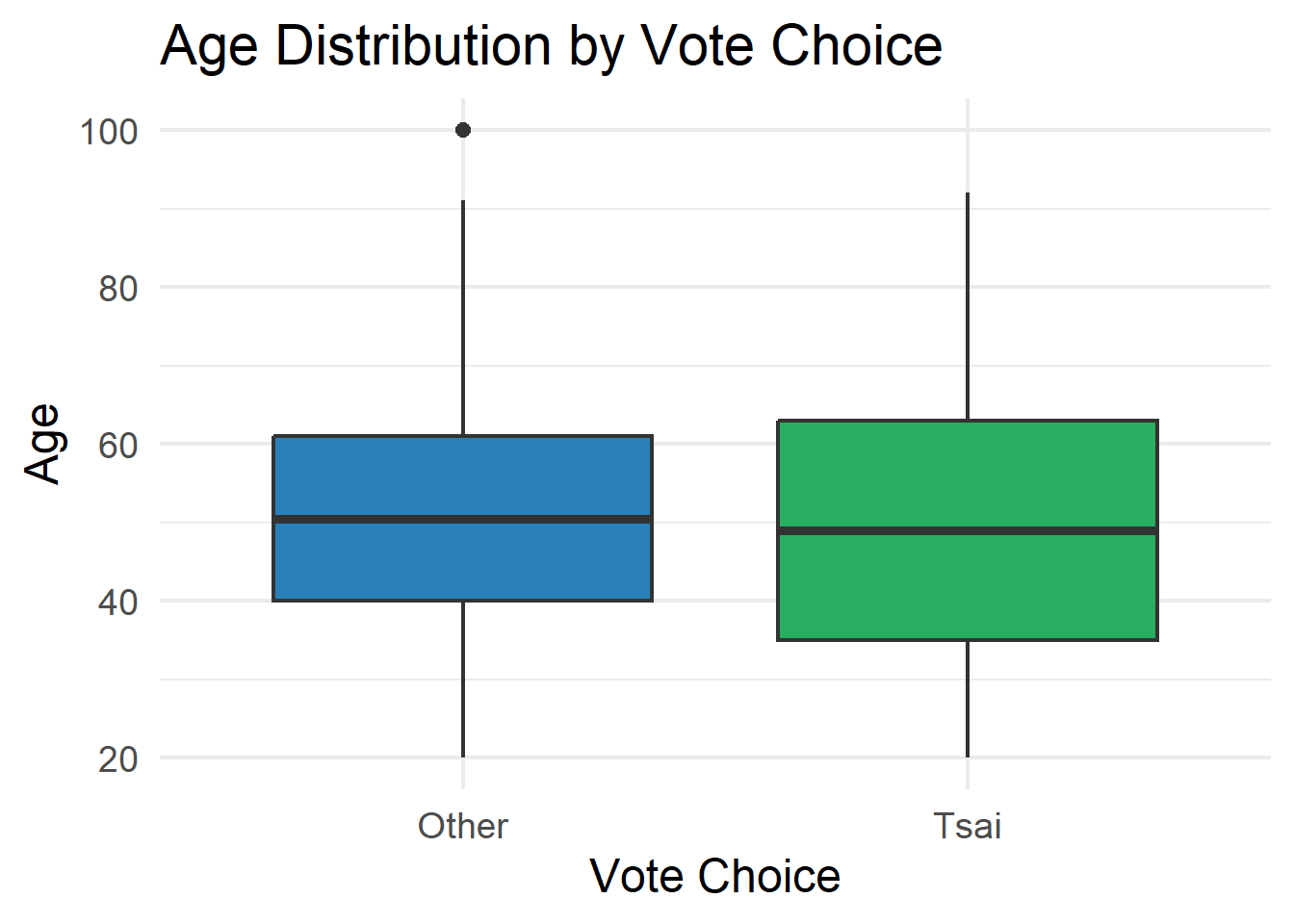Select the median line of the Other box
This screenshot has height=924, width=1294.
[x=462, y=520]
